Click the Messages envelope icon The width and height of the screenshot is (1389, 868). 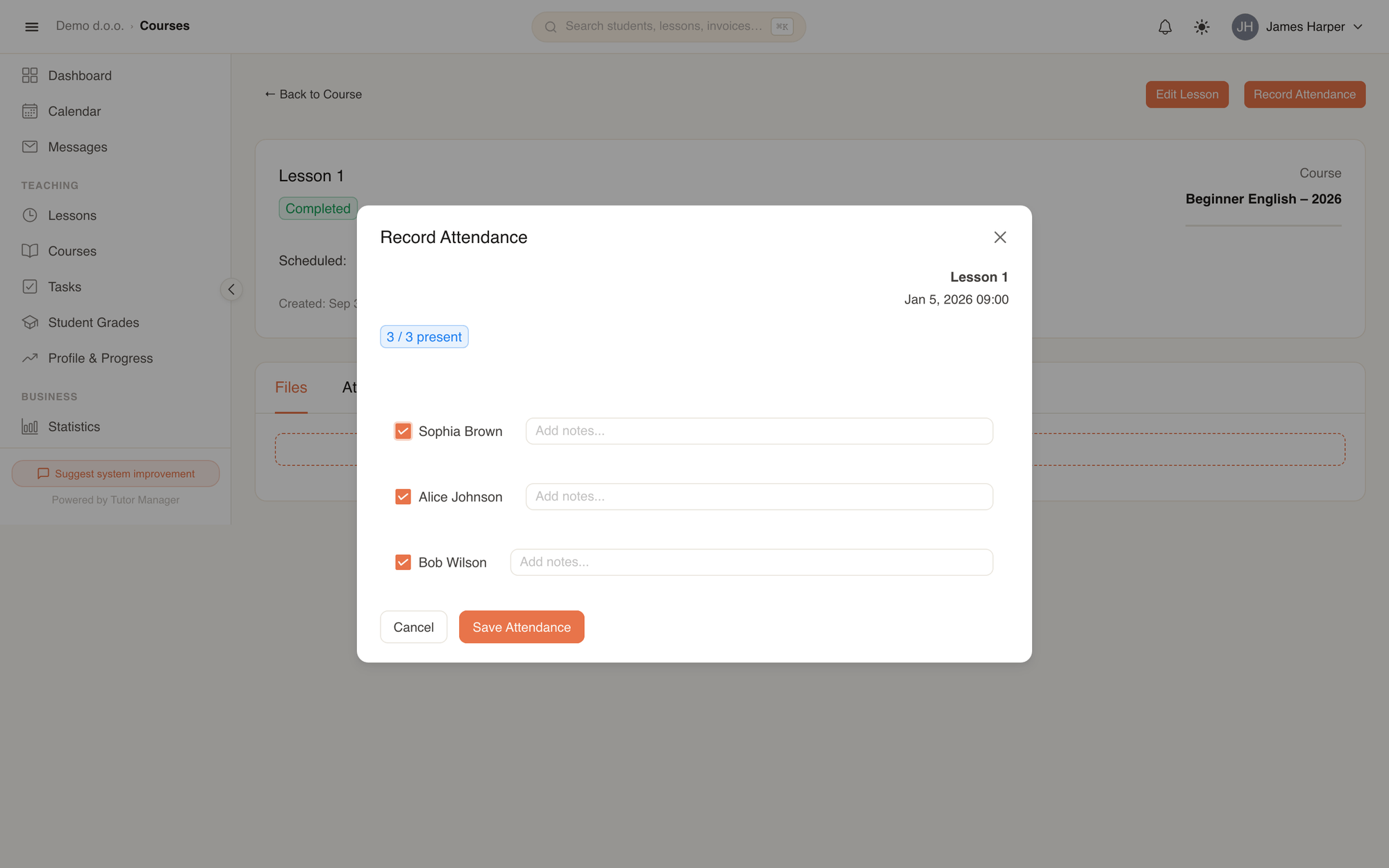30,147
